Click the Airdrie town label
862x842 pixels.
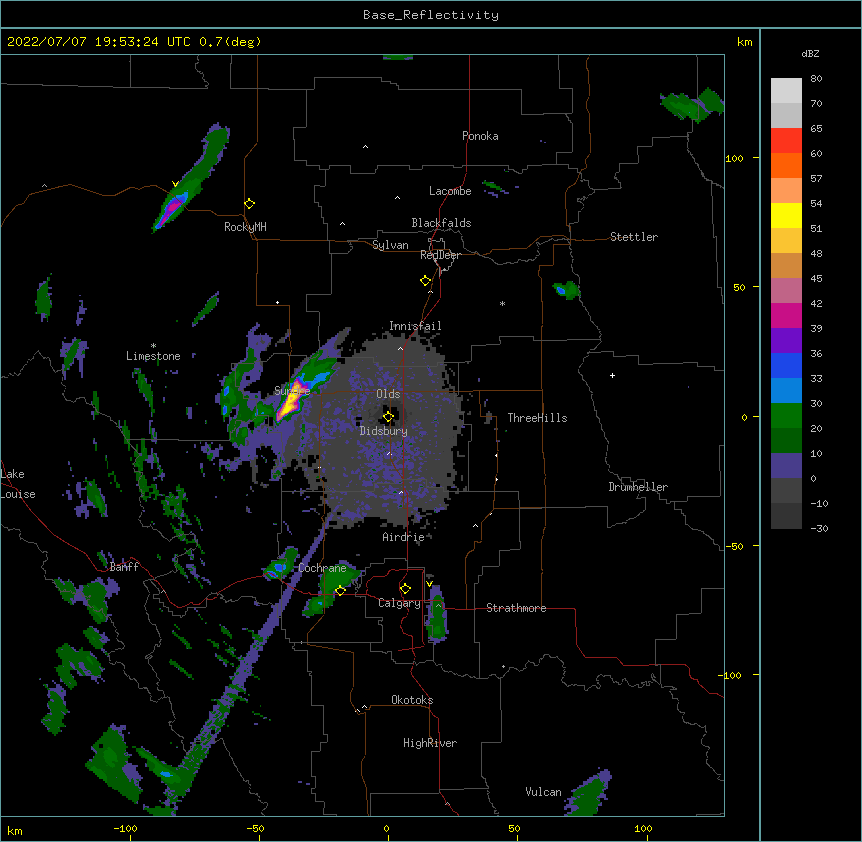click(403, 537)
